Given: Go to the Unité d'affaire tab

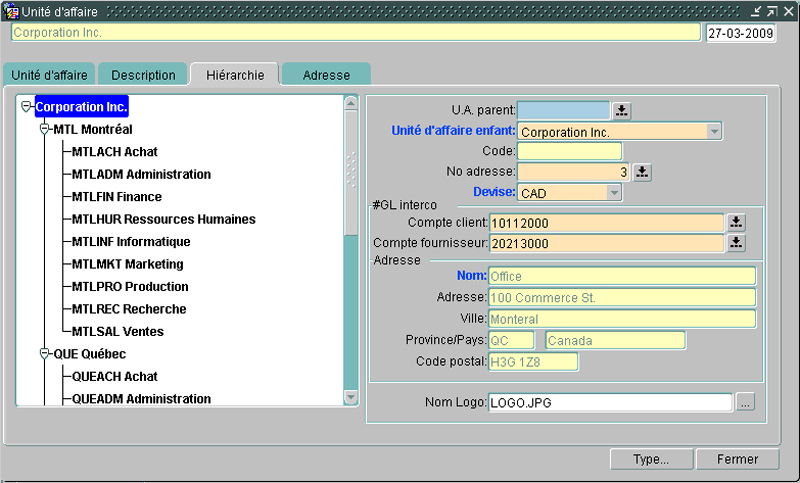Looking at the screenshot, I should pos(49,75).
